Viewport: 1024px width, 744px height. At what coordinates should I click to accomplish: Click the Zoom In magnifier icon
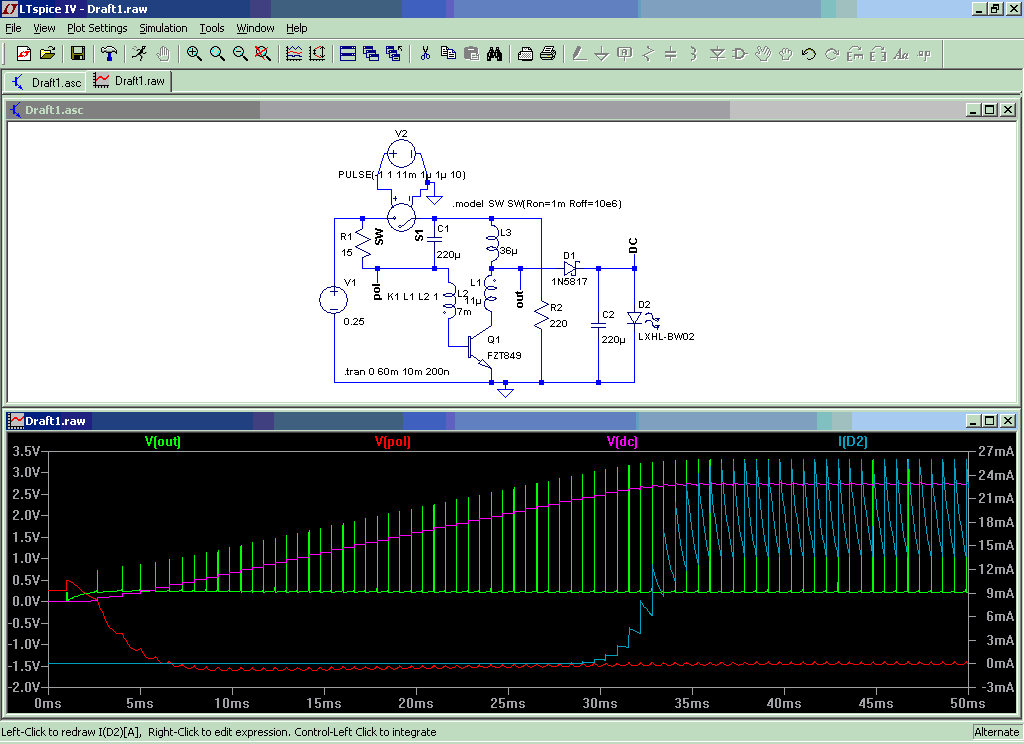point(194,53)
